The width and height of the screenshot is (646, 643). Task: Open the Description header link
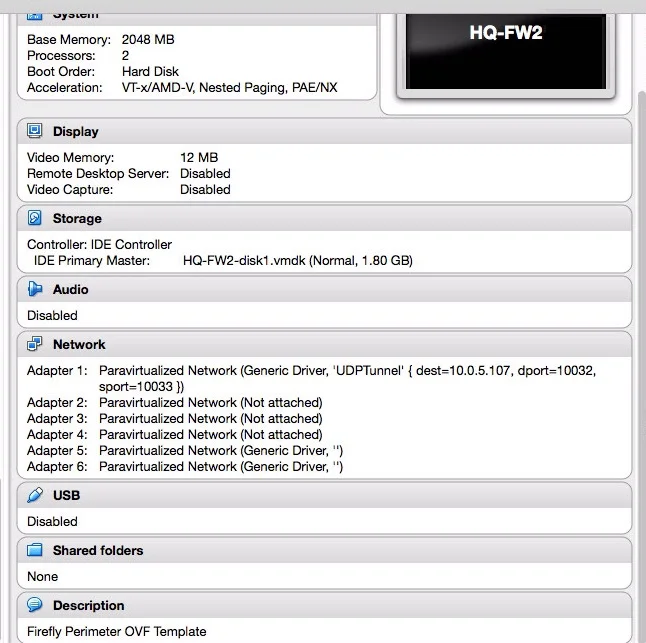(89, 606)
